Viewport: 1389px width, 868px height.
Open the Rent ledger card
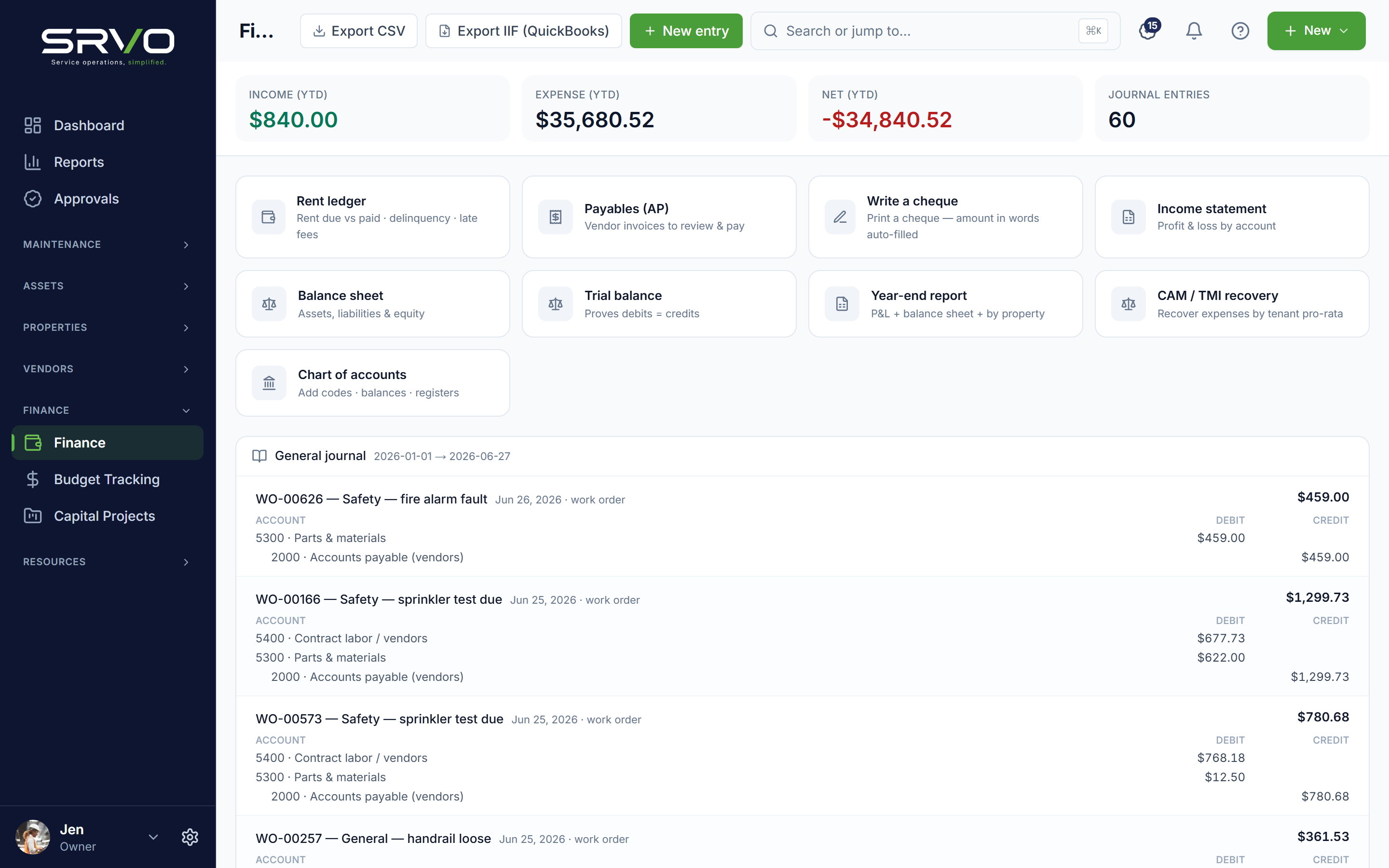click(372, 217)
